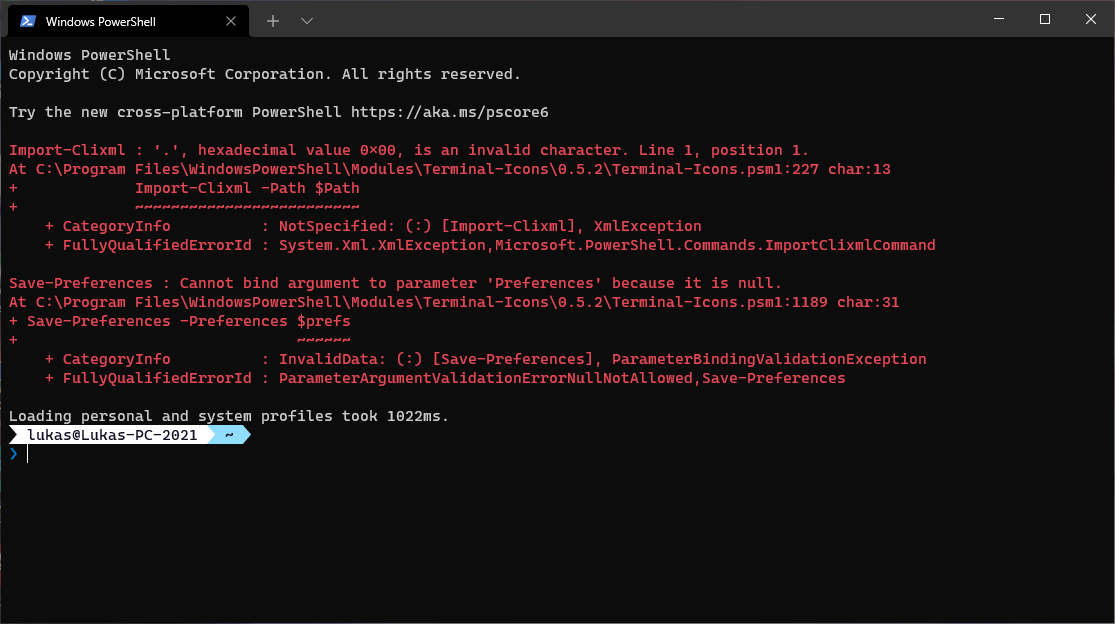Viewport: 1115px width, 624px height.
Task: Click the tilde error marker under Preferences
Action: pos(323,340)
